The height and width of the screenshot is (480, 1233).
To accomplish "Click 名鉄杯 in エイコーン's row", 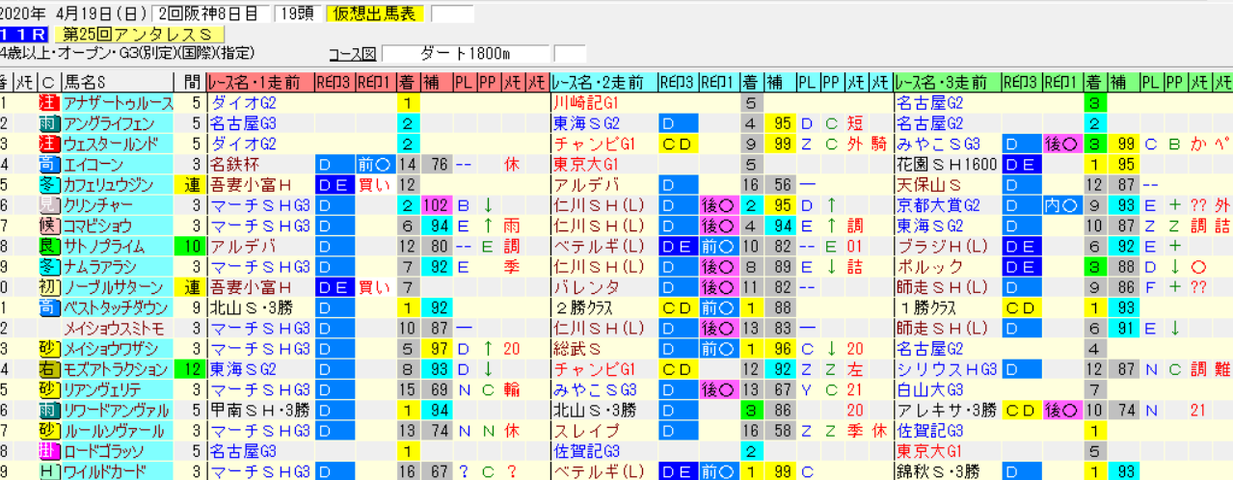I will (232, 164).
